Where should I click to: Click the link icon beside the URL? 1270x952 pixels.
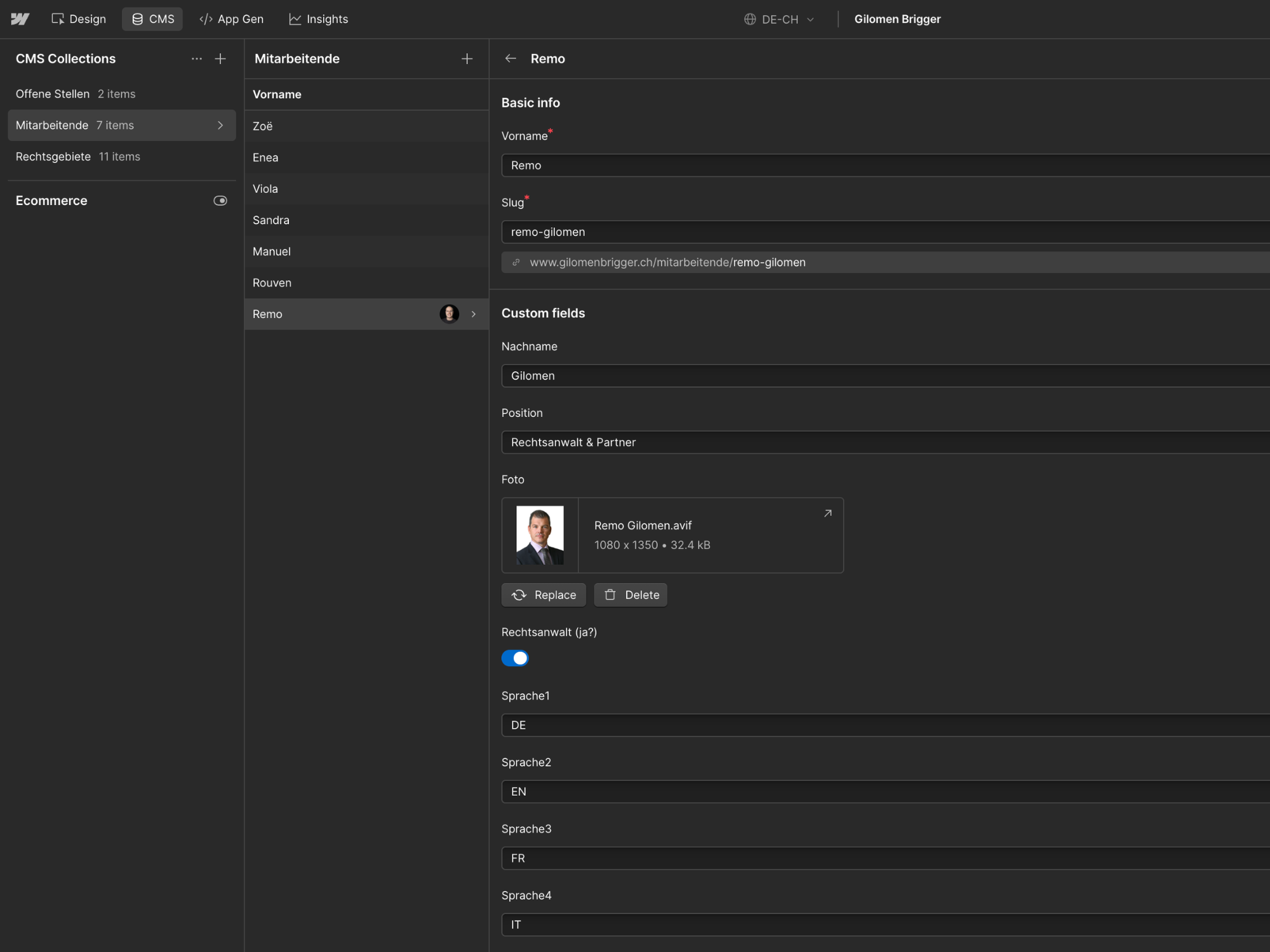(x=516, y=263)
